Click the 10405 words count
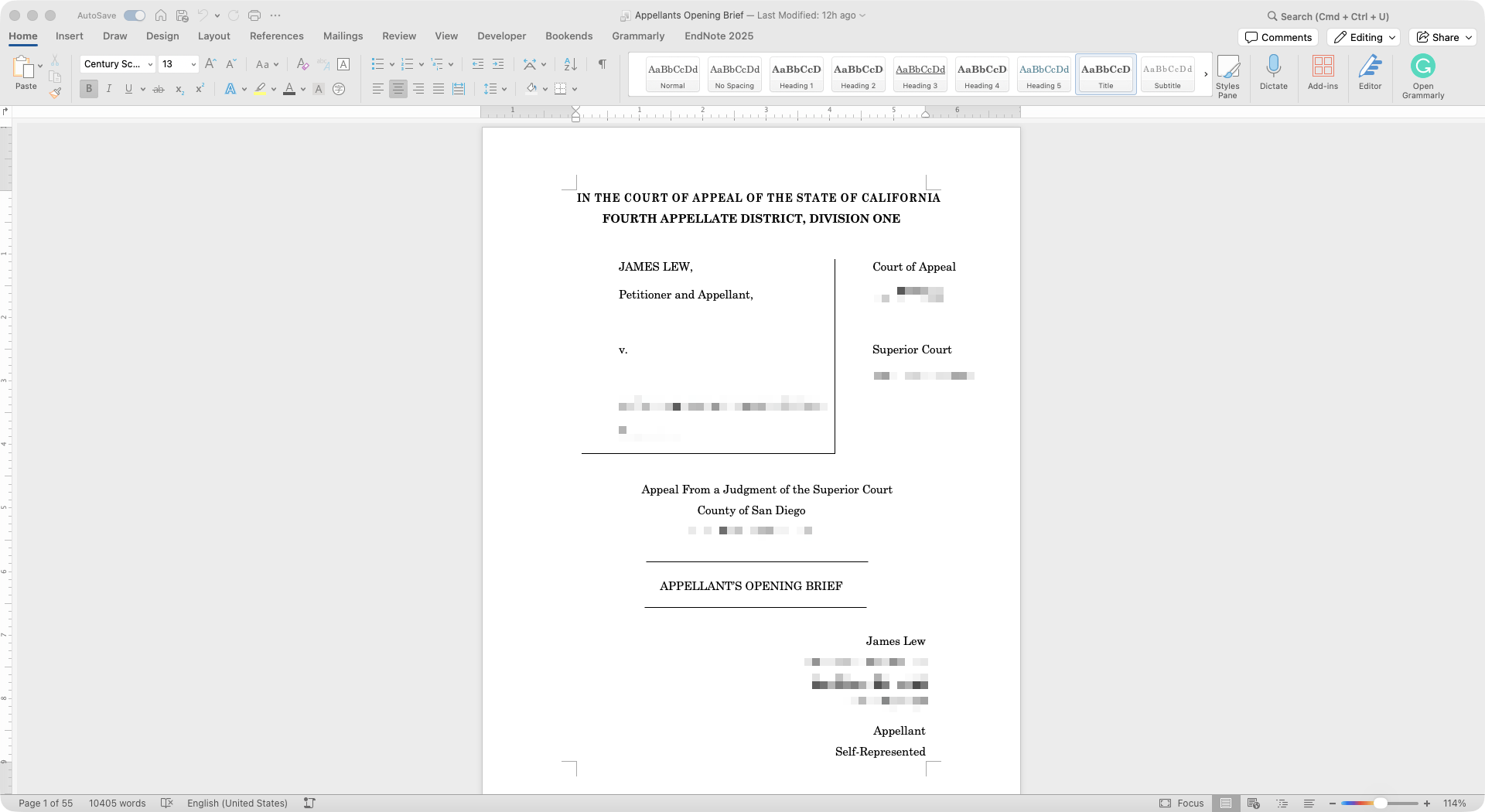Screen dimensions: 1485x812 click(117, 803)
